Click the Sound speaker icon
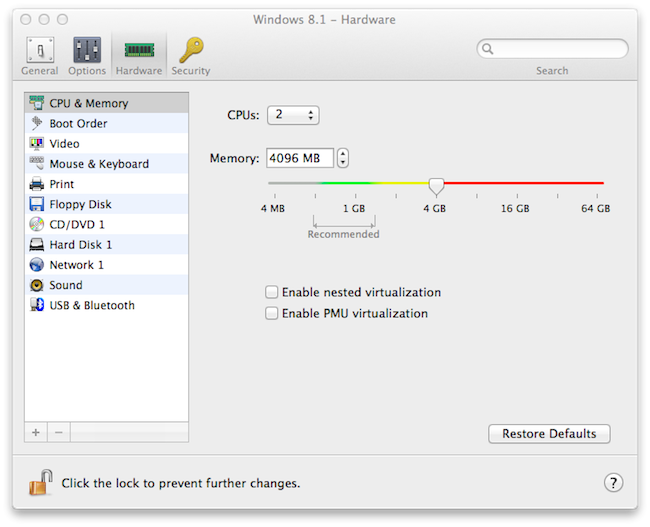650x527 pixels. [x=37, y=285]
